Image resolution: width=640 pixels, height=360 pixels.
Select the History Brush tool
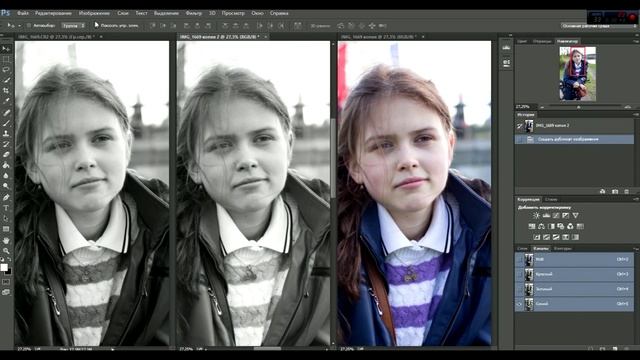6,144
